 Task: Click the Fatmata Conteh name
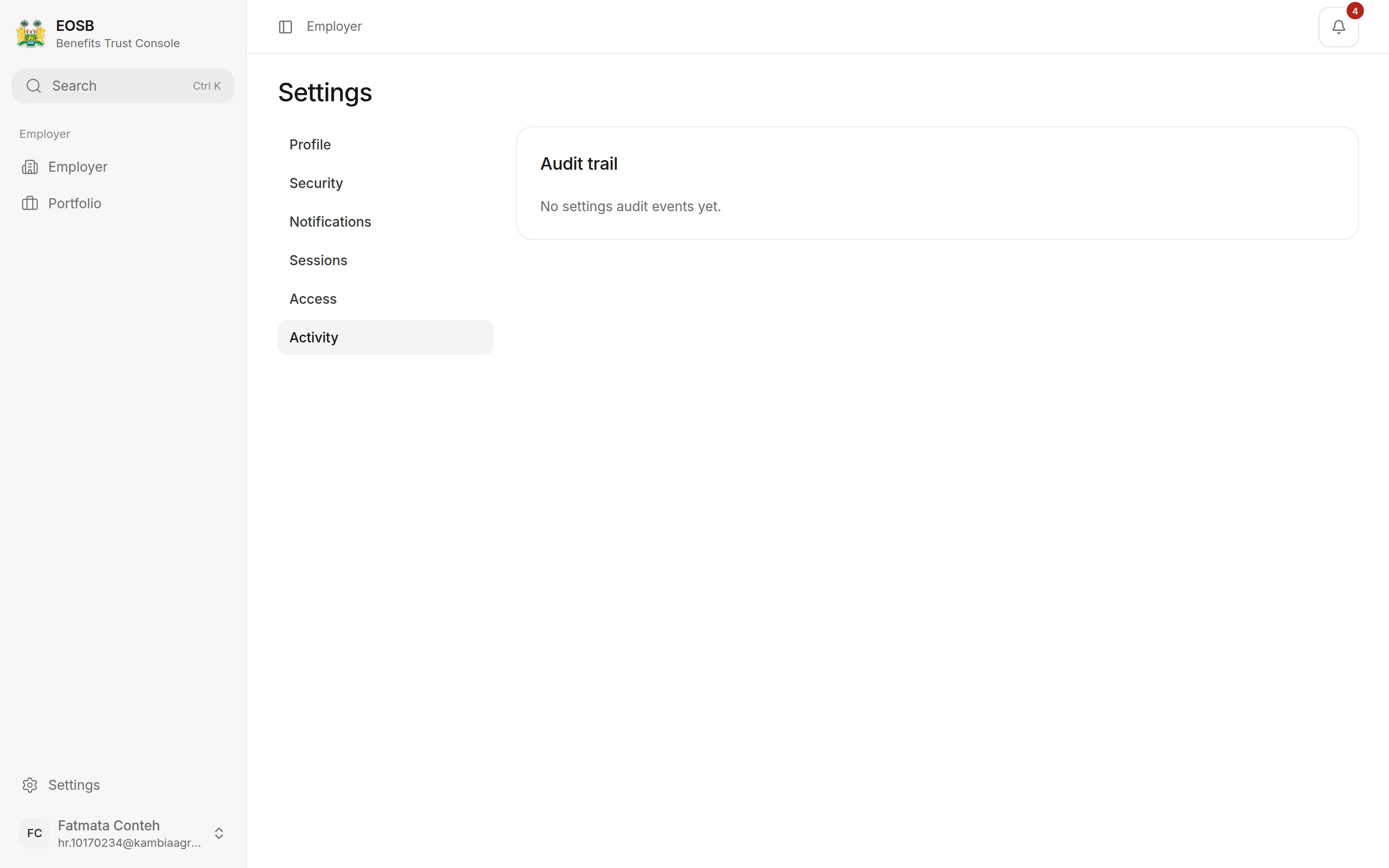[x=109, y=825]
